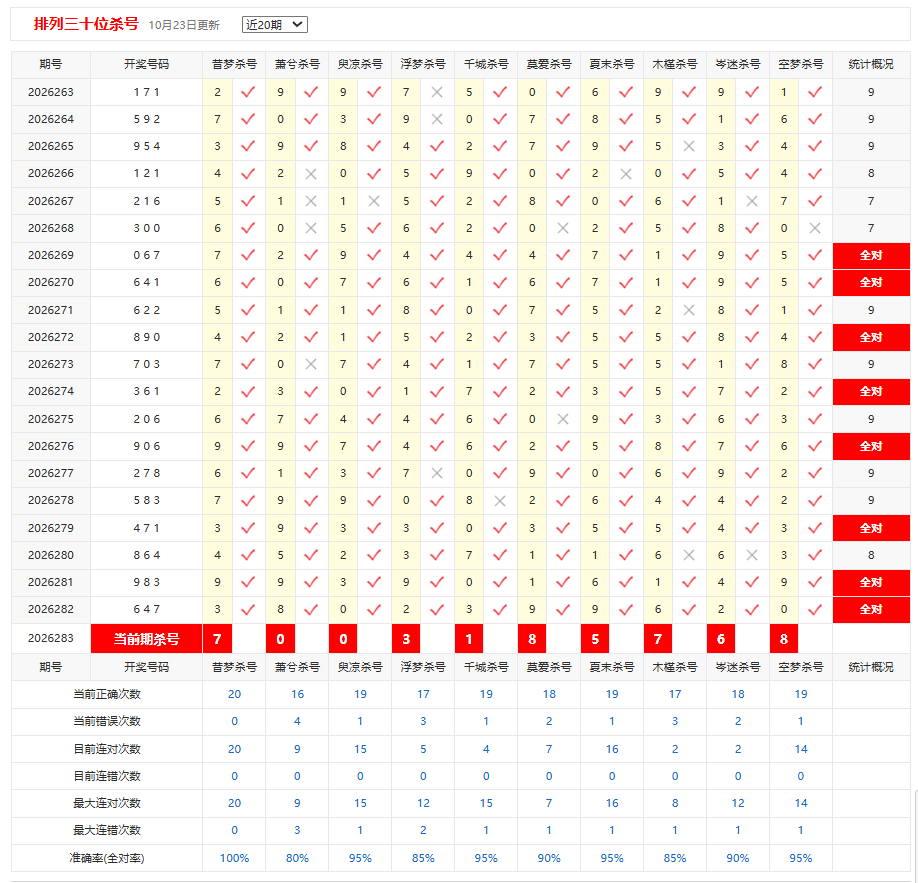Click the red 全对 badge in row 2026282
Image resolution: width=918 pixels, height=883 pixels.
pos(871,609)
